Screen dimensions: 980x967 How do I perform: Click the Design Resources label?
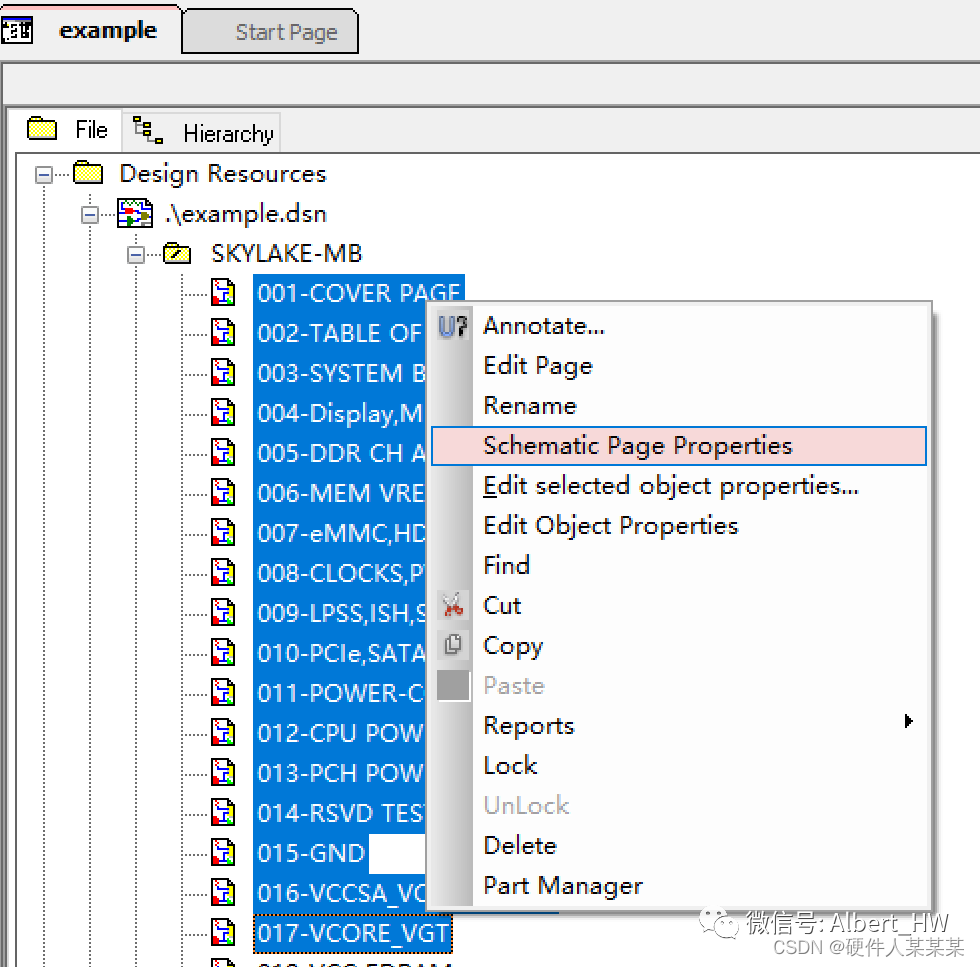tap(222, 174)
